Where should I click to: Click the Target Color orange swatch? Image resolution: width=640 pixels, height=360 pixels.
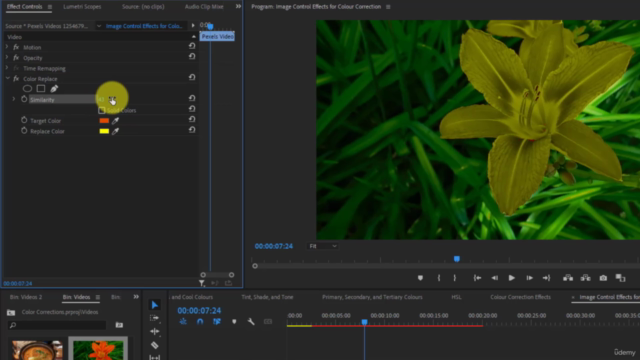click(x=104, y=121)
